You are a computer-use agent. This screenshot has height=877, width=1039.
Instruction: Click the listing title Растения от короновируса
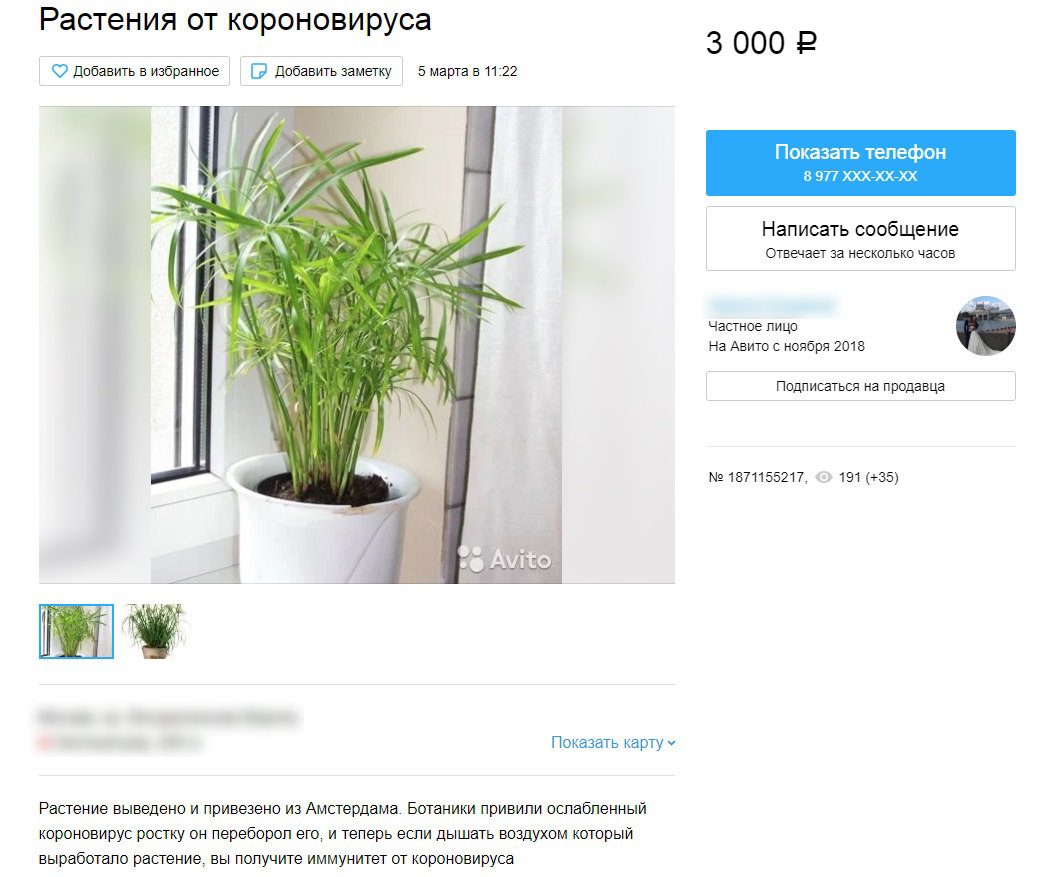click(235, 20)
